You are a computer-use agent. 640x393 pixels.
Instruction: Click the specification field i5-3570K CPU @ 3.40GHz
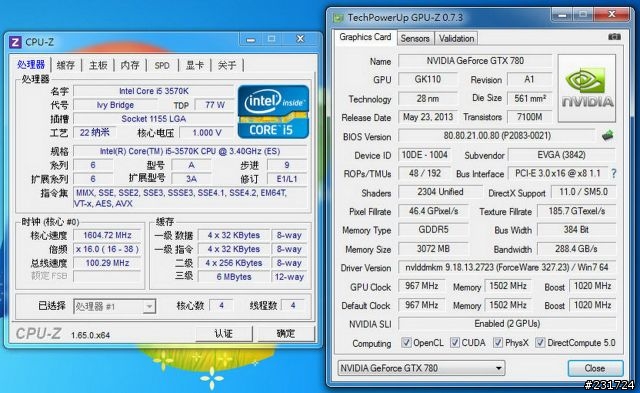point(190,151)
